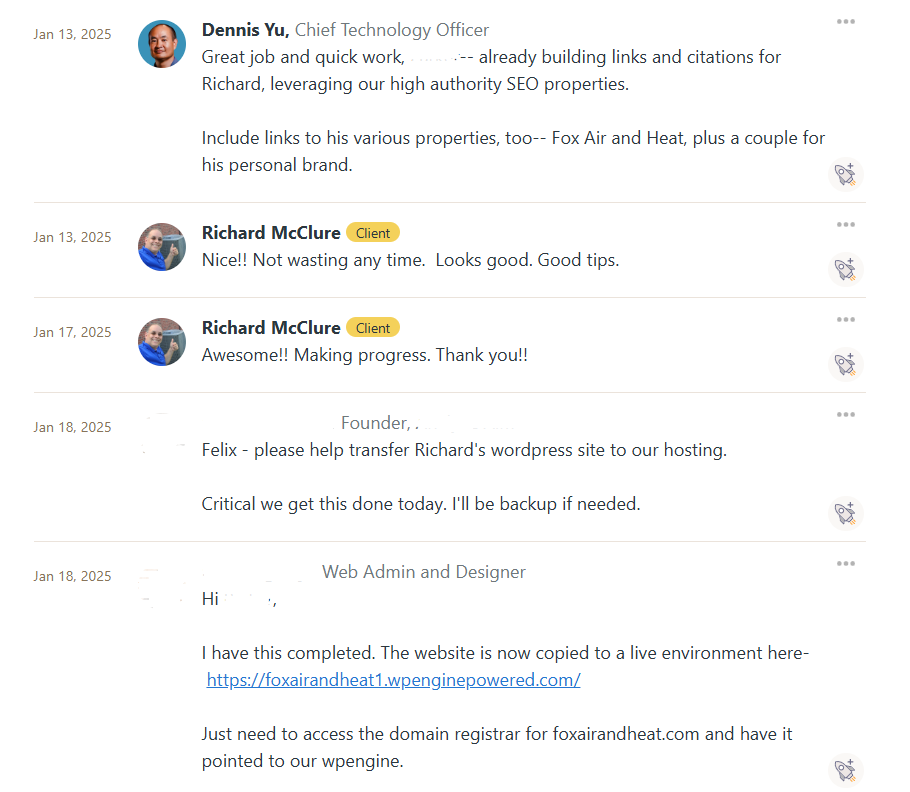Image resolution: width=910 pixels, height=792 pixels.
Task: Click Richard McClure's name on Jan 17 comment
Action: (x=271, y=328)
